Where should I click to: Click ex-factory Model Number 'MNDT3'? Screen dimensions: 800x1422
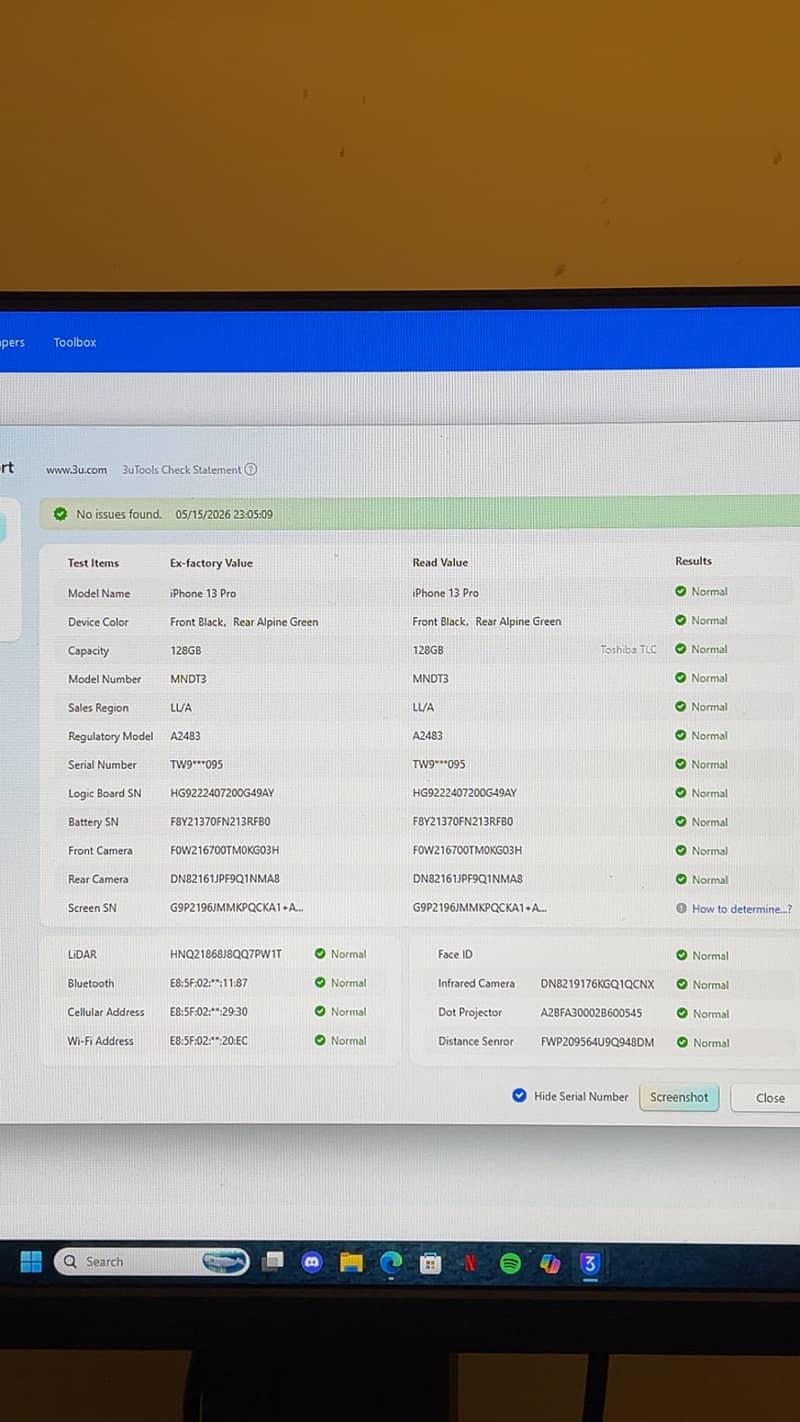coord(188,679)
